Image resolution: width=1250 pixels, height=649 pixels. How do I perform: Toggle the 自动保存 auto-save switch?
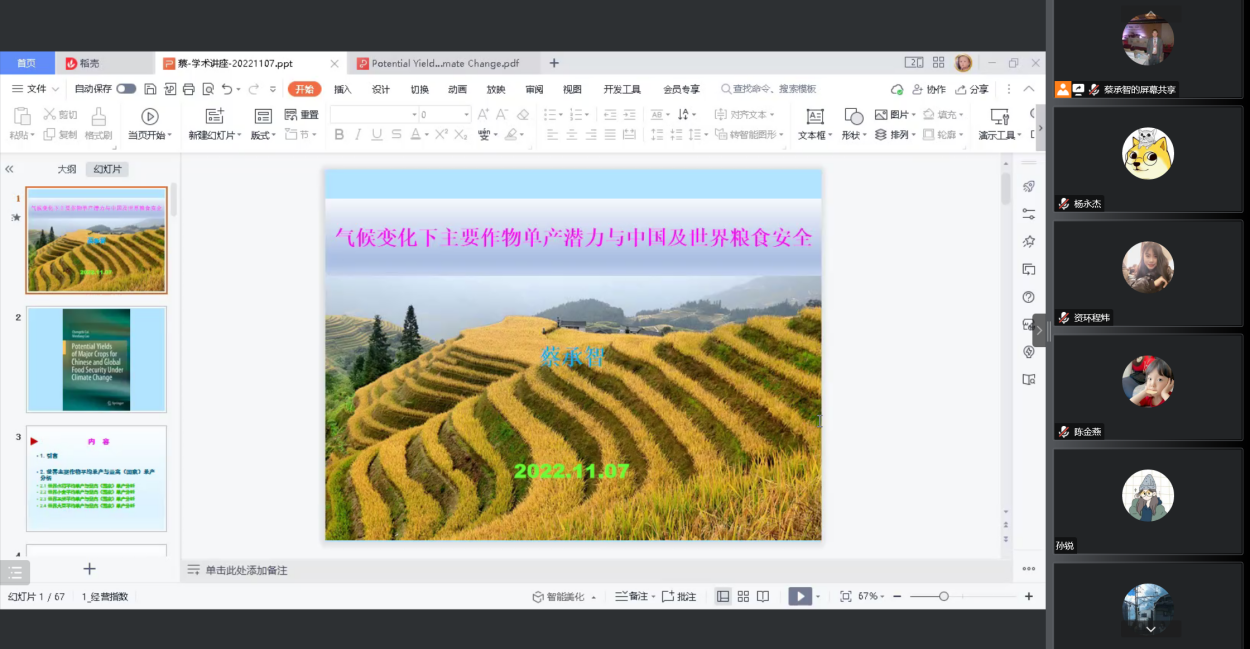click(126, 89)
